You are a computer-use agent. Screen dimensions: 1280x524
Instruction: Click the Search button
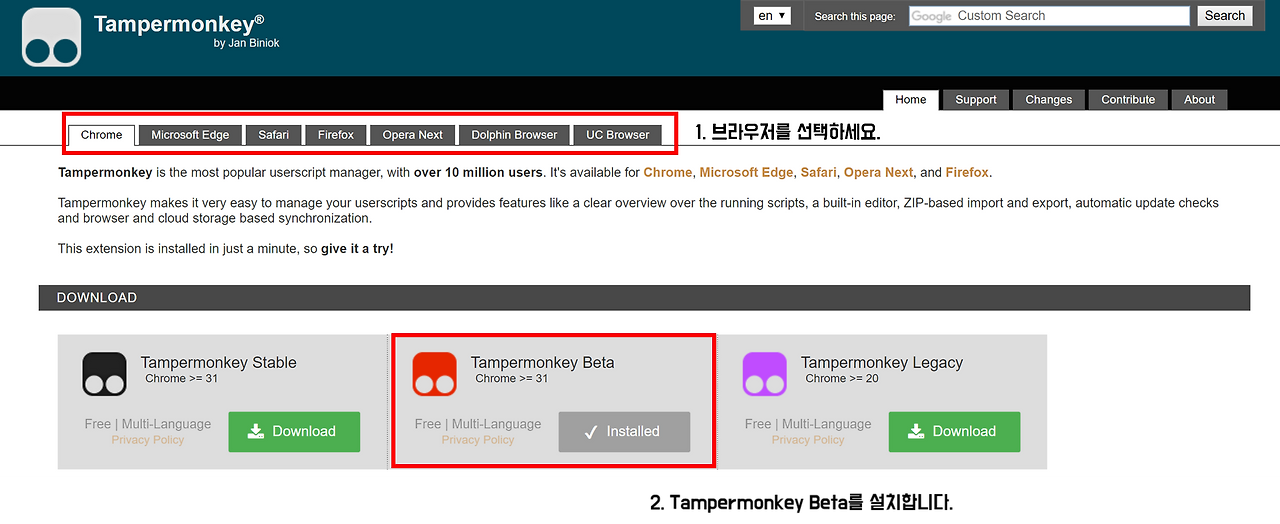coord(1224,16)
